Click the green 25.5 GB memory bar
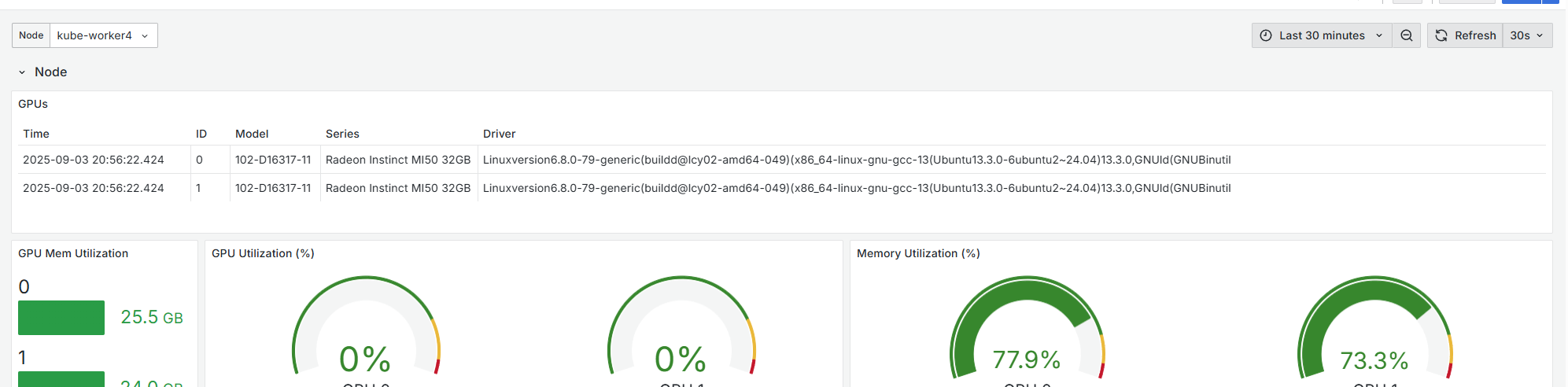Screen dimensions: 1568x387 tap(61, 318)
